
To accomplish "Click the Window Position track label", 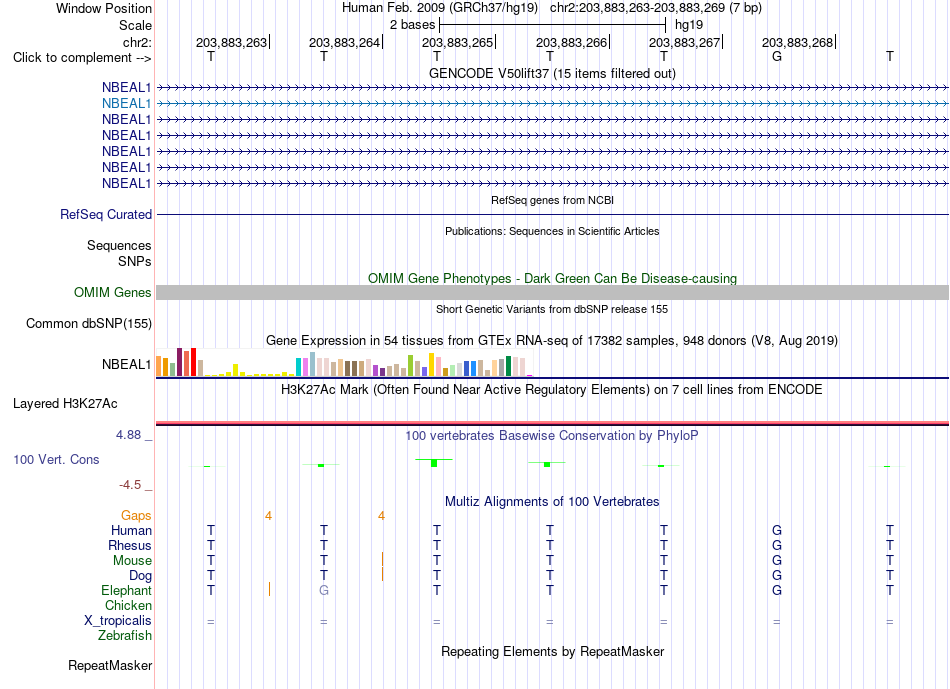I will [104, 8].
